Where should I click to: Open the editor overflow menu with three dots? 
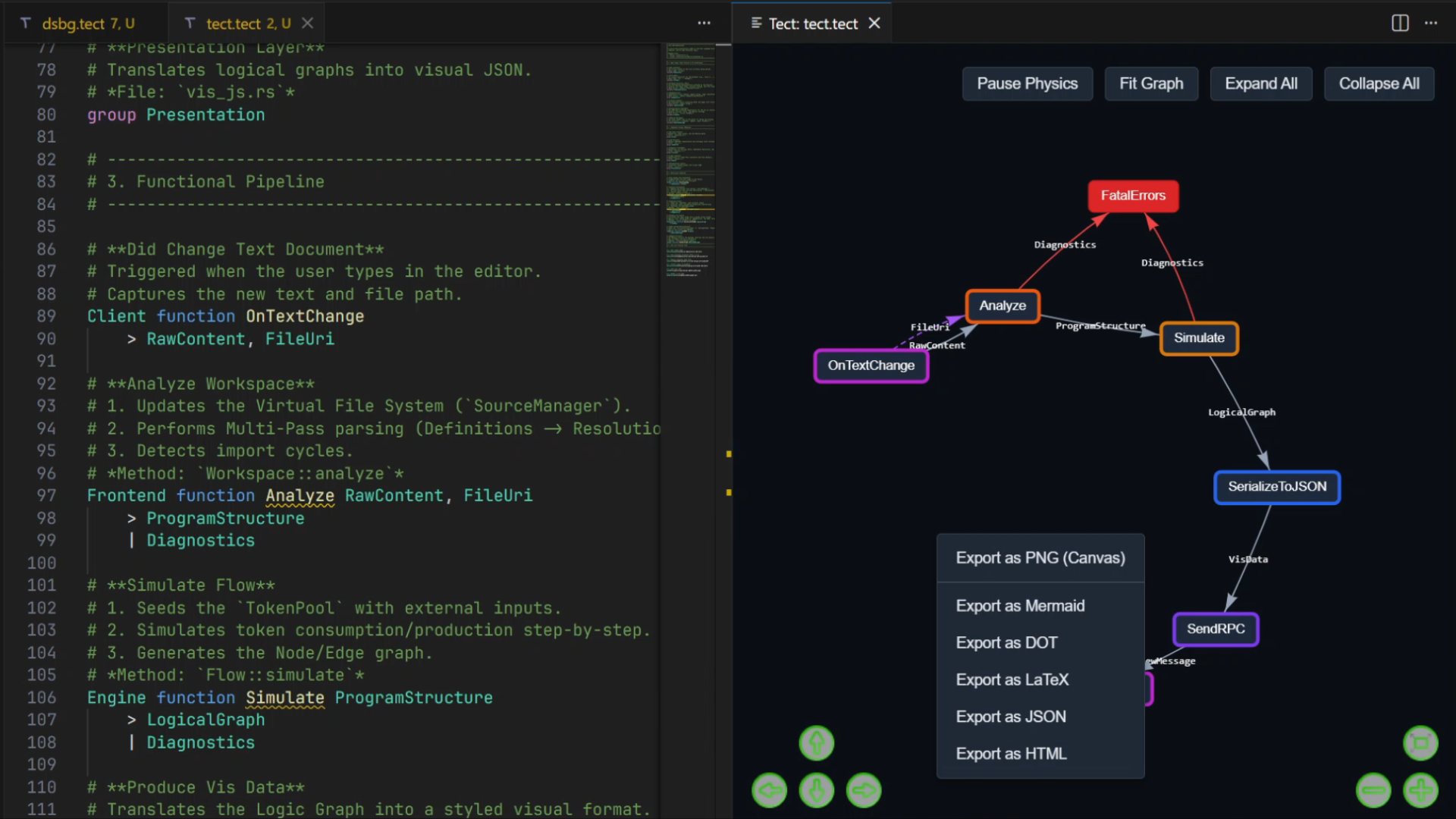click(704, 24)
